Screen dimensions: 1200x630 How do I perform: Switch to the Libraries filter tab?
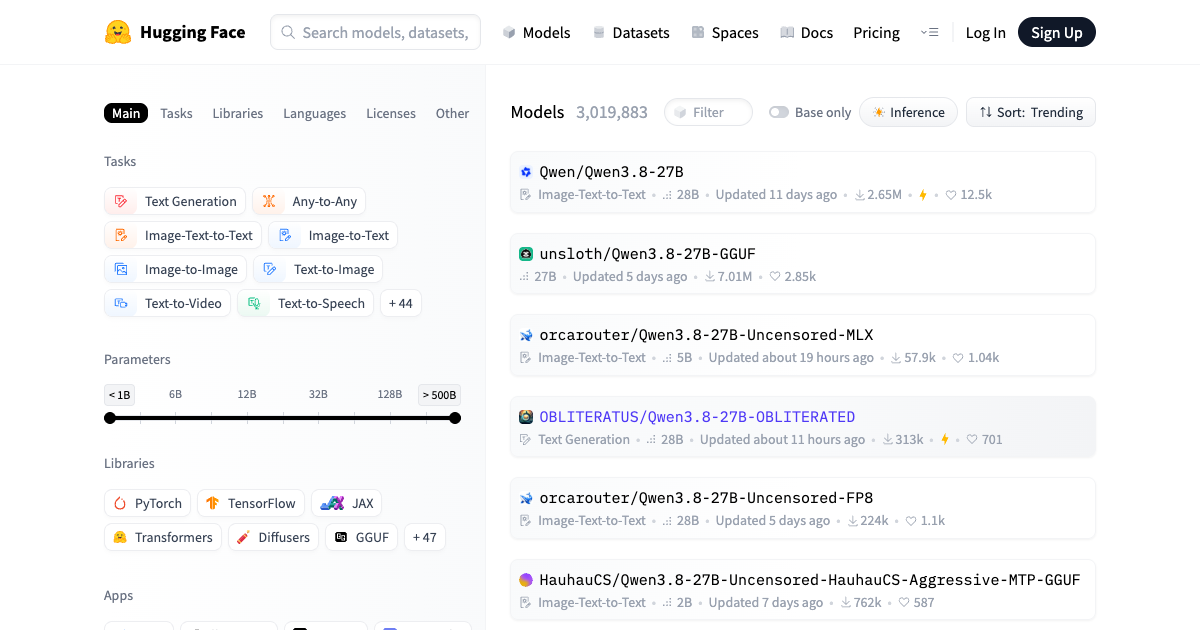238,113
